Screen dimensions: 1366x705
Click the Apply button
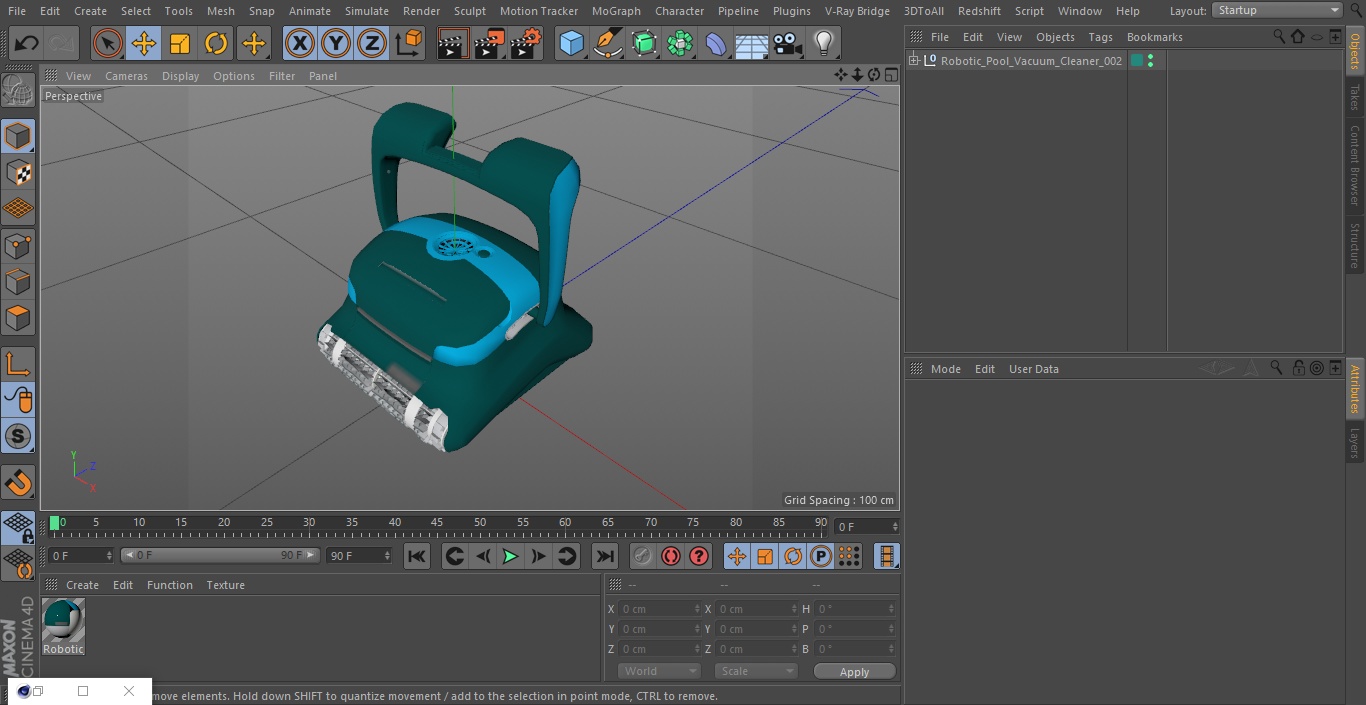[x=854, y=671]
